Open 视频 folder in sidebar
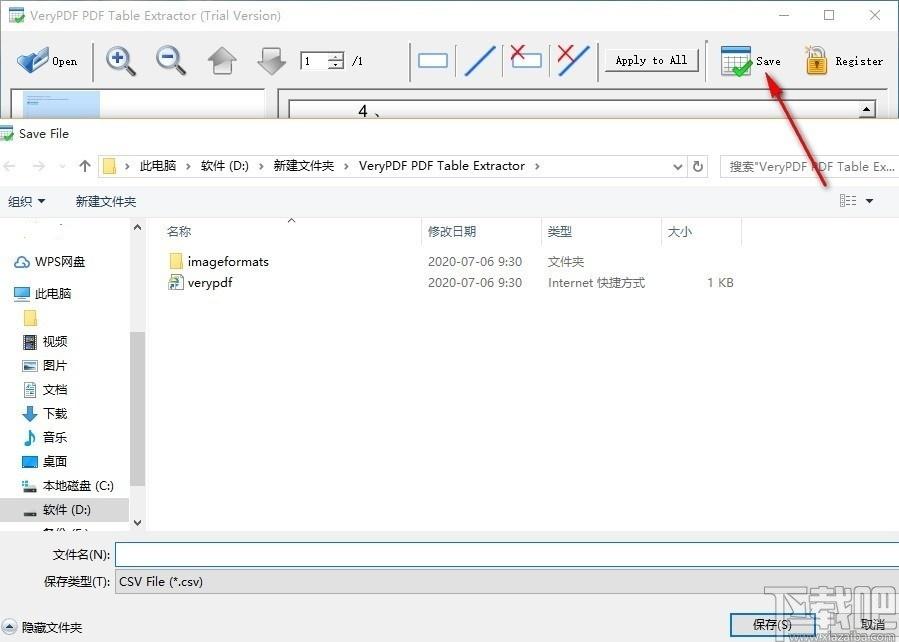899x642 pixels. tap(45, 342)
